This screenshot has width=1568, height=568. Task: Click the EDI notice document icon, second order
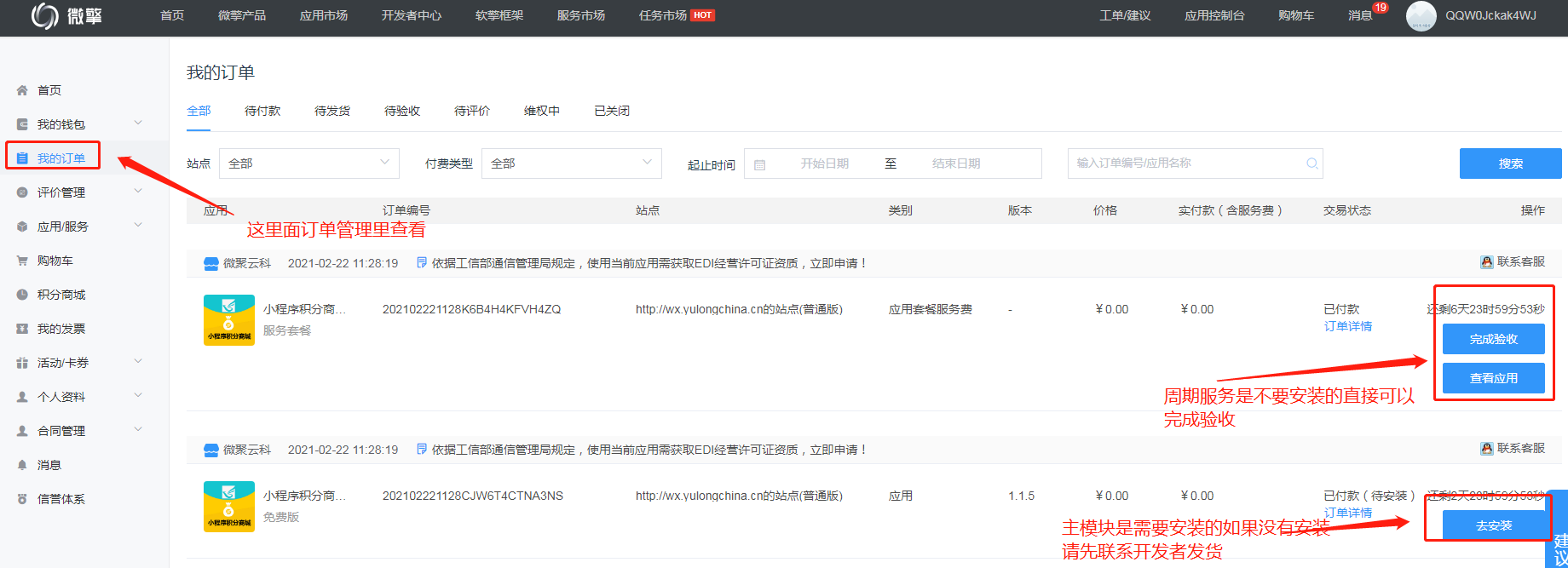[421, 450]
